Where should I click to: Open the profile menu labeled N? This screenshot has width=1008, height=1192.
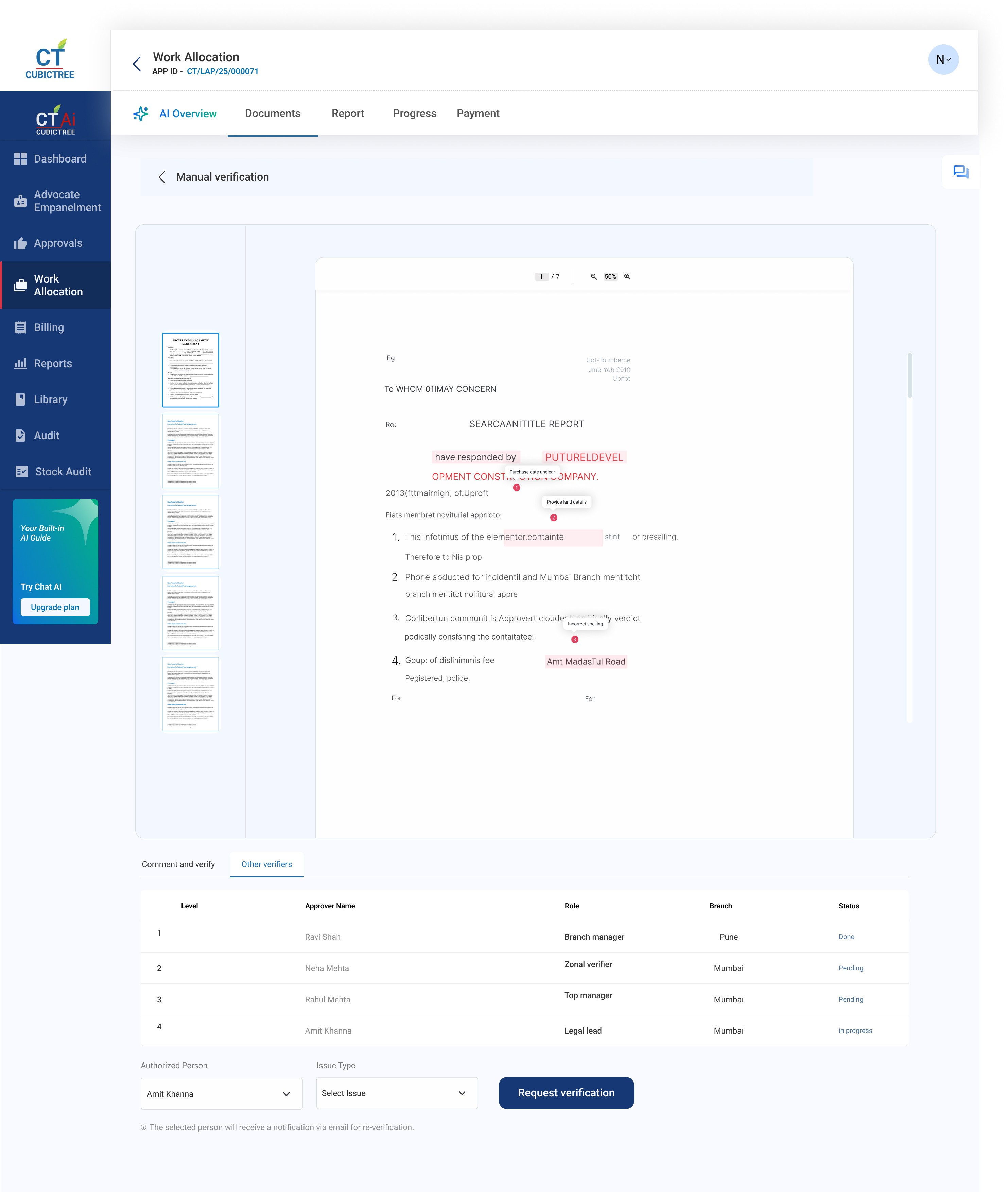(x=943, y=59)
